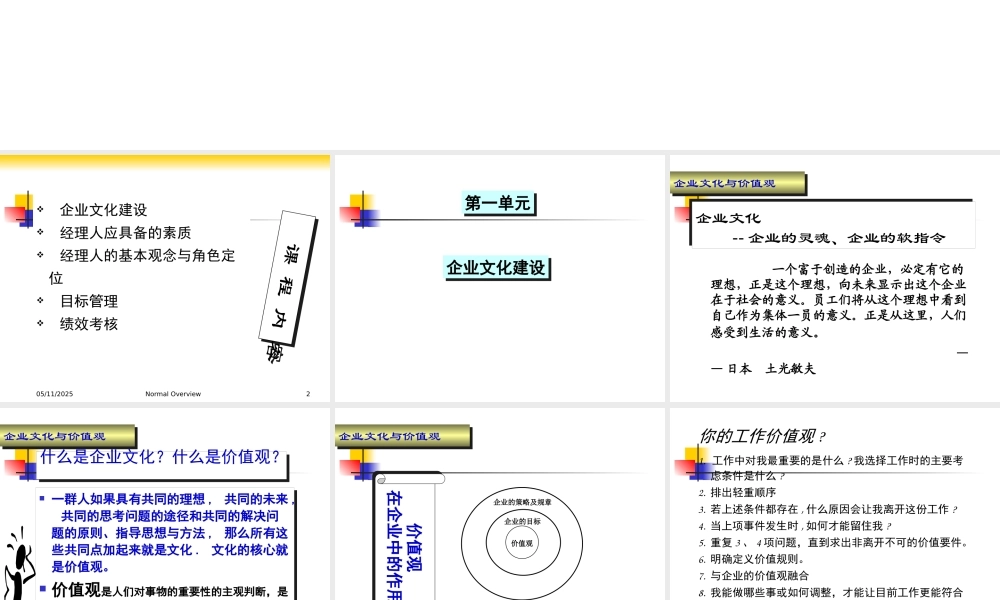Click the thinking figure clipart
Image resolution: width=1000 pixels, height=600 pixels.
[18, 564]
